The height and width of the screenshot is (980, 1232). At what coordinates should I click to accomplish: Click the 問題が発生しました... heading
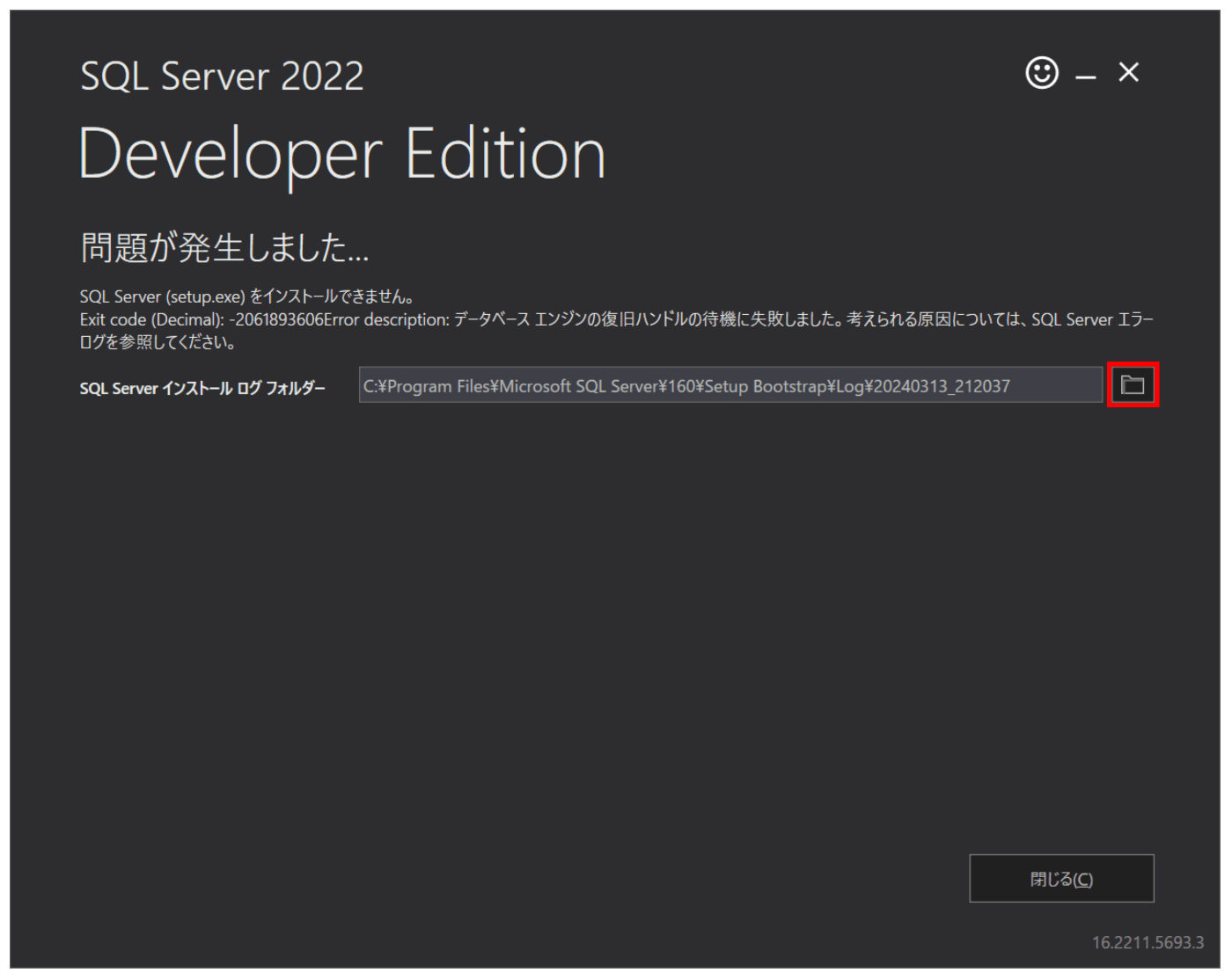(x=225, y=247)
